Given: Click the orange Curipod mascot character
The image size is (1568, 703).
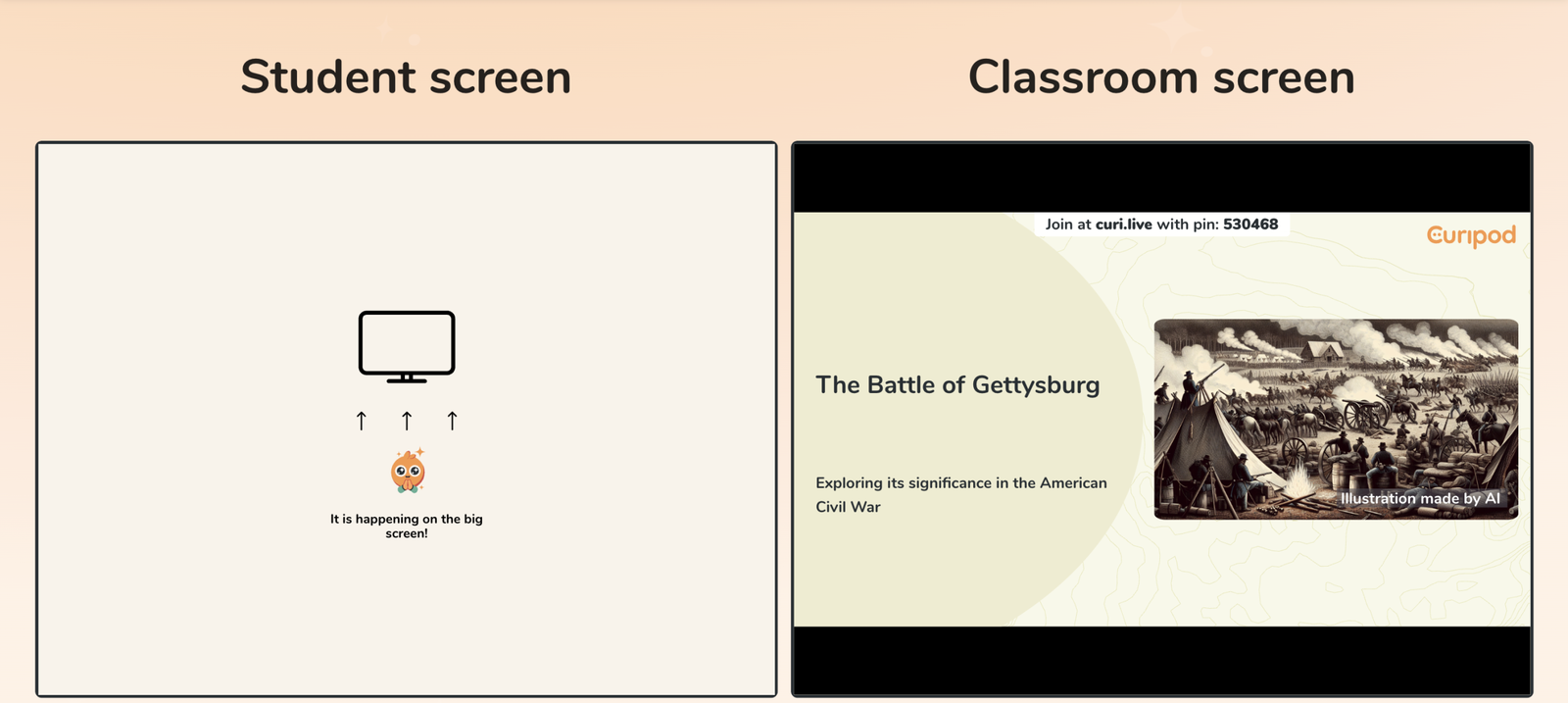Looking at the screenshot, I should (408, 472).
